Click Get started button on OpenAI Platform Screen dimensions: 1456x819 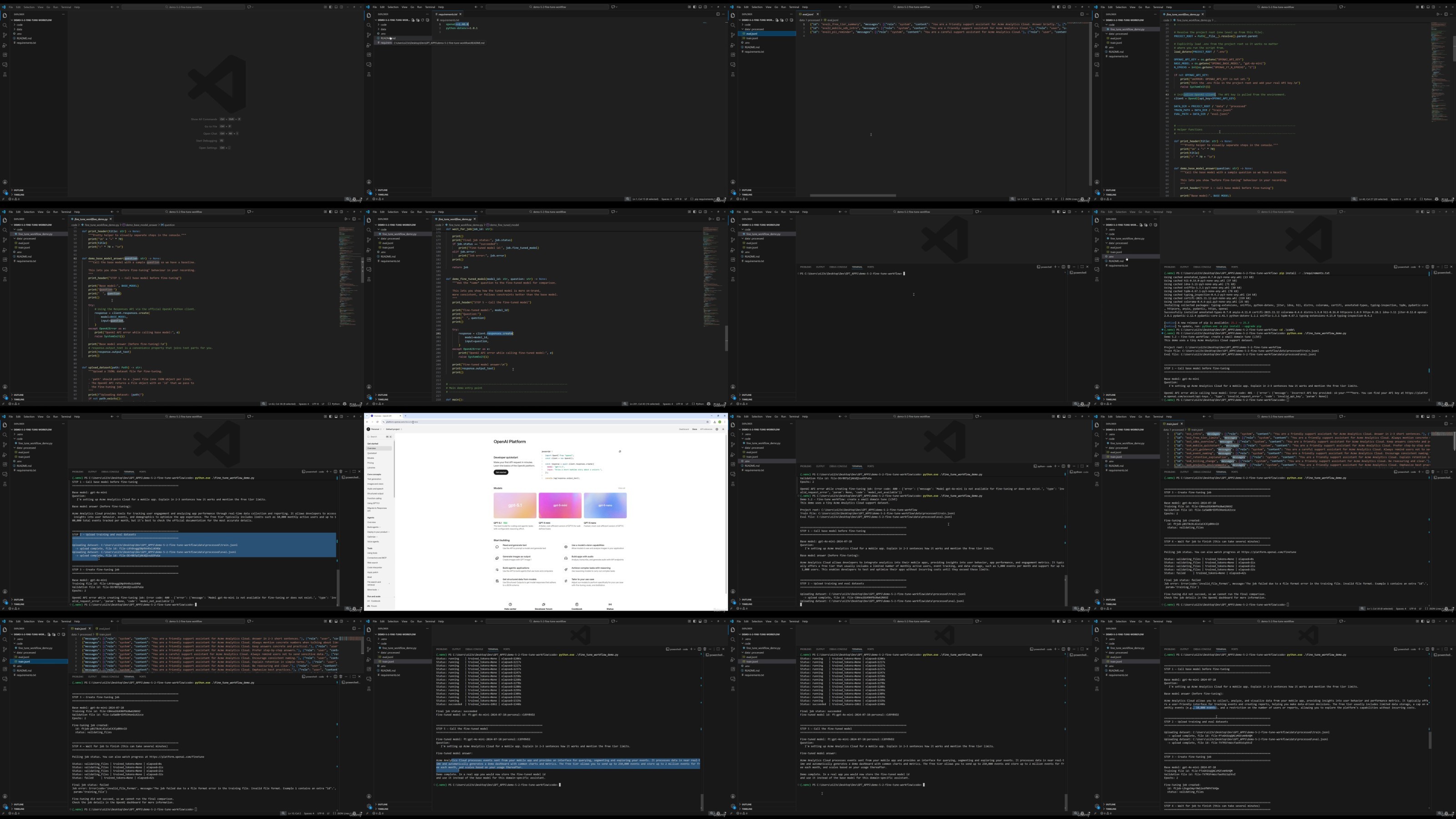501,473
